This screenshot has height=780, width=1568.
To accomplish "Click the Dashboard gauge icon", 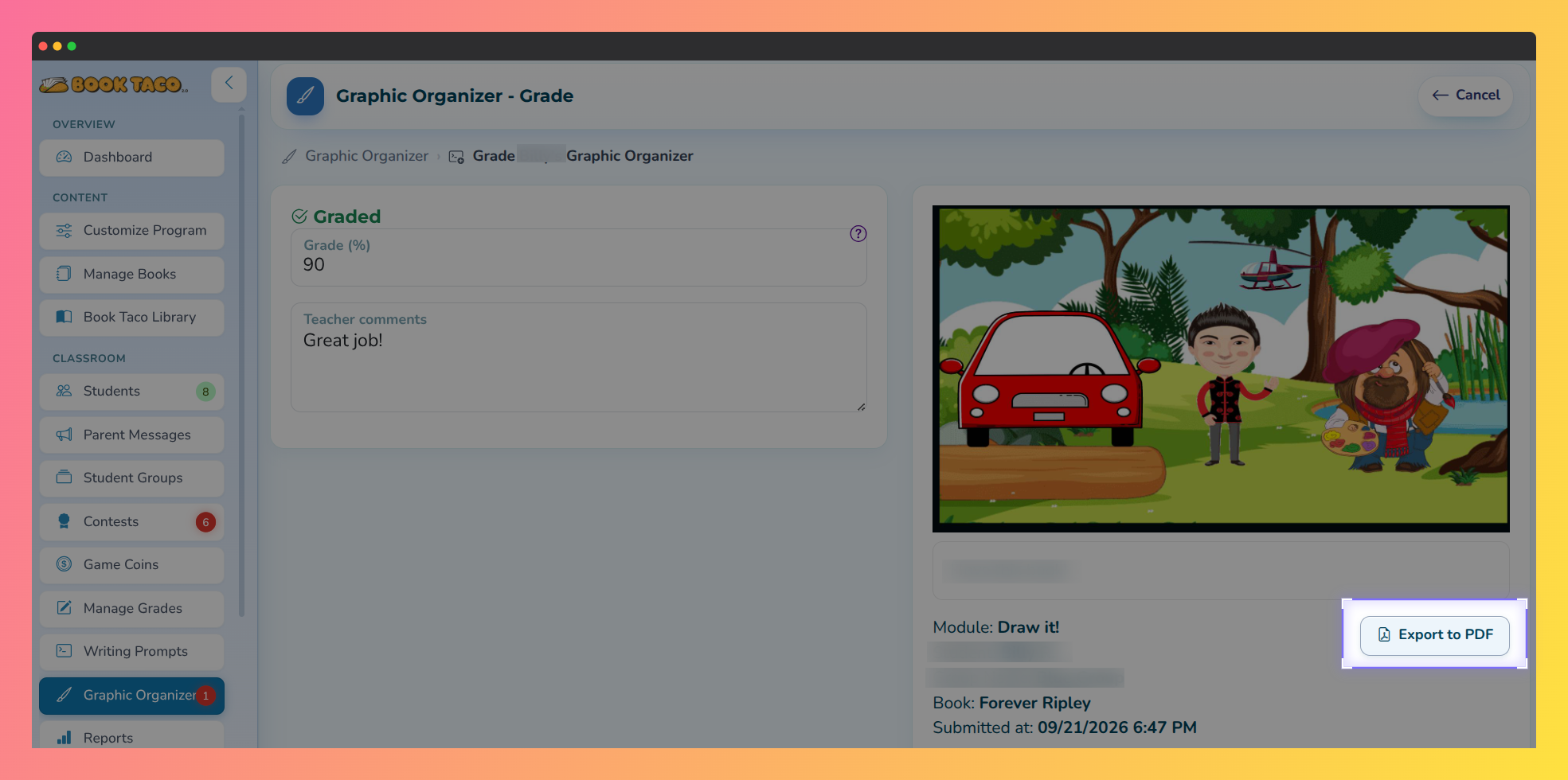I will [65, 158].
